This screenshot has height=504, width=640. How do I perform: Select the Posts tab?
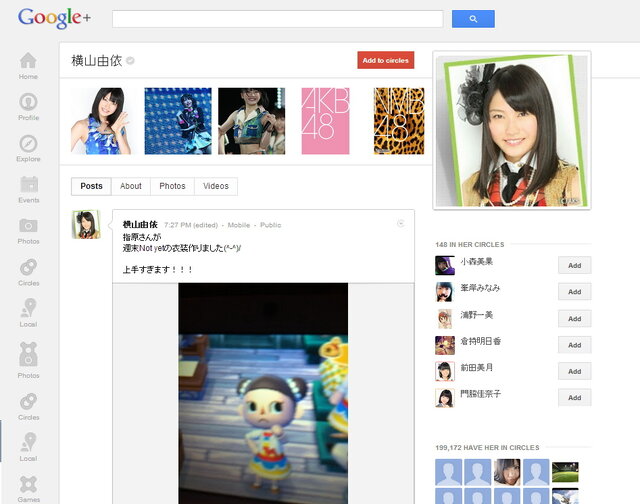click(x=91, y=186)
